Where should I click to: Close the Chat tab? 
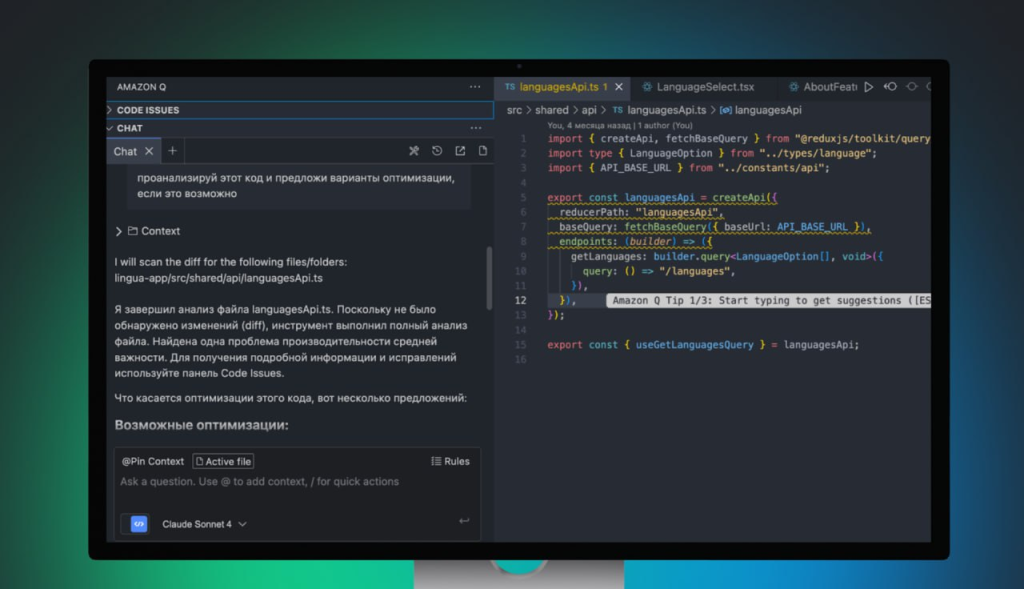click(149, 151)
